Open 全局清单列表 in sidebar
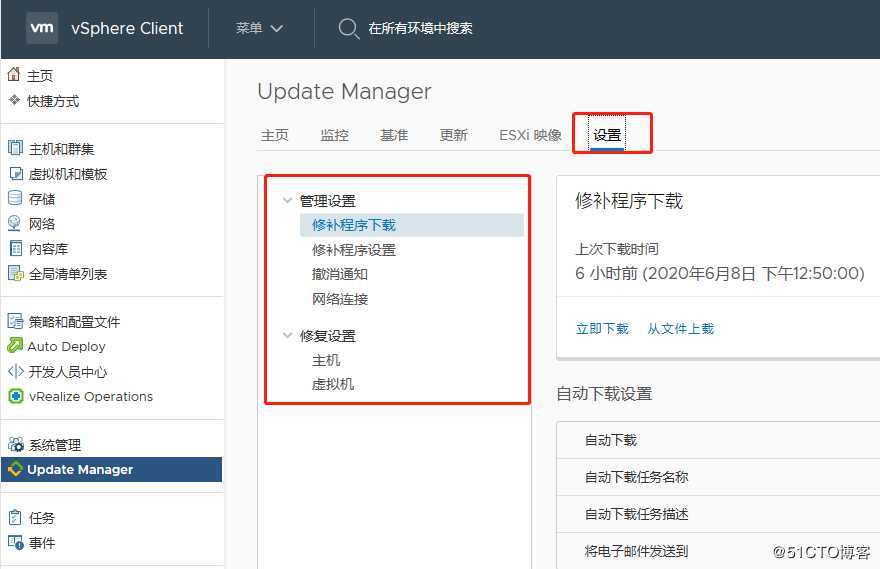Image resolution: width=880 pixels, height=569 pixels. coord(67,274)
